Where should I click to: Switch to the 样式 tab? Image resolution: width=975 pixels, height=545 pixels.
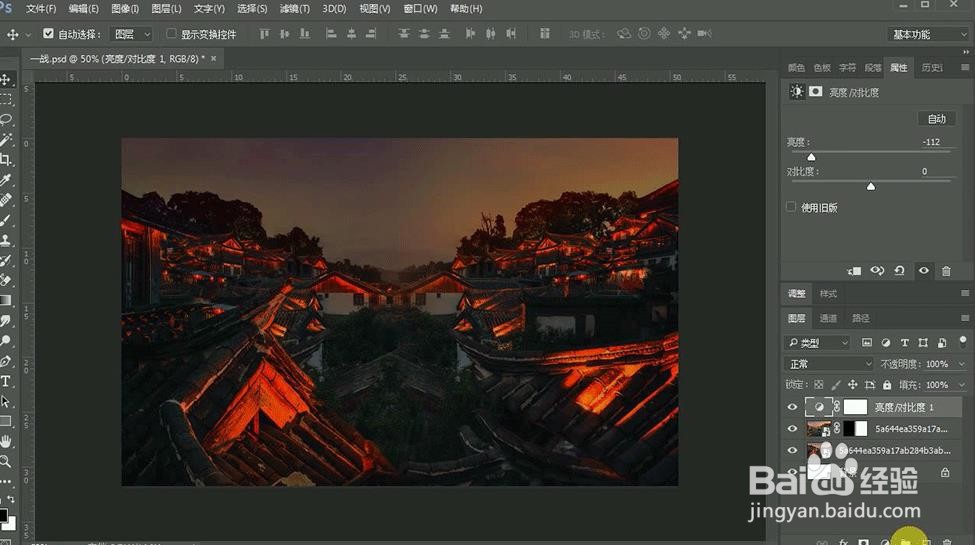point(828,294)
